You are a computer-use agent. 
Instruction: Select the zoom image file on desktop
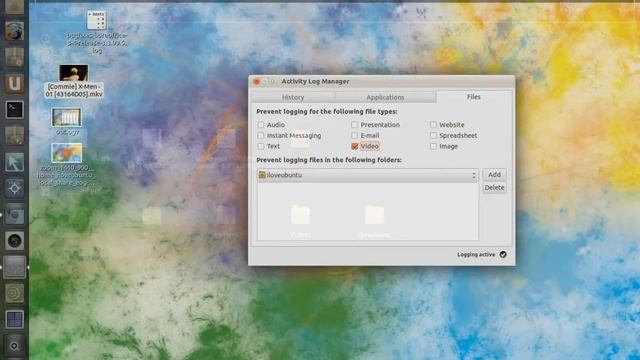[x=67, y=165]
